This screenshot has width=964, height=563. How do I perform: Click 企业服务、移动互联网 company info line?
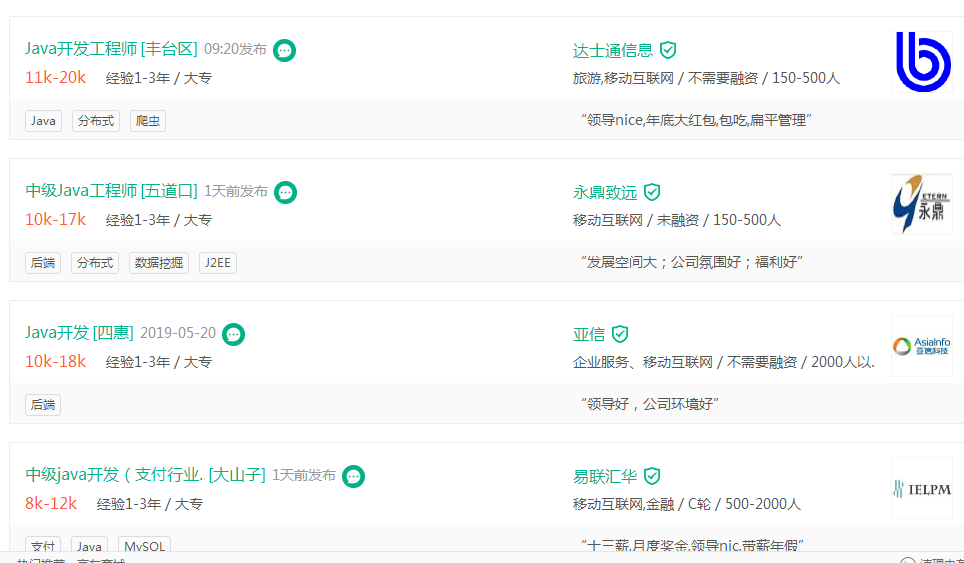click(x=723, y=362)
